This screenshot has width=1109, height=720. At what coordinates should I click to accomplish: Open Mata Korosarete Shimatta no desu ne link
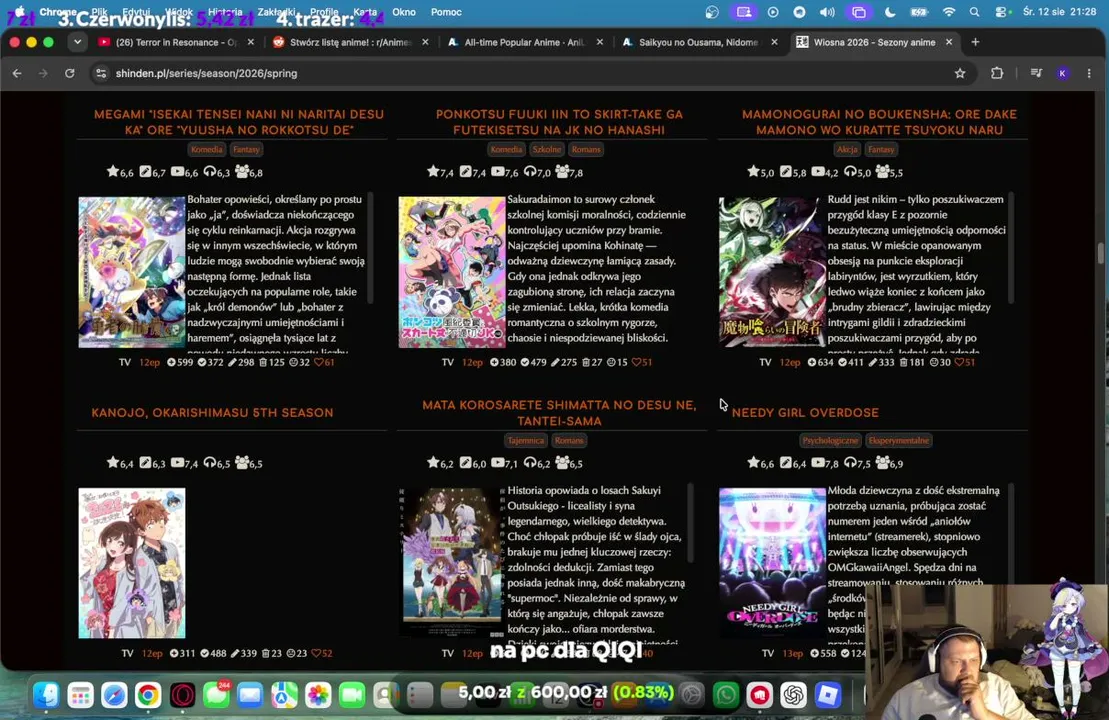tap(559, 412)
